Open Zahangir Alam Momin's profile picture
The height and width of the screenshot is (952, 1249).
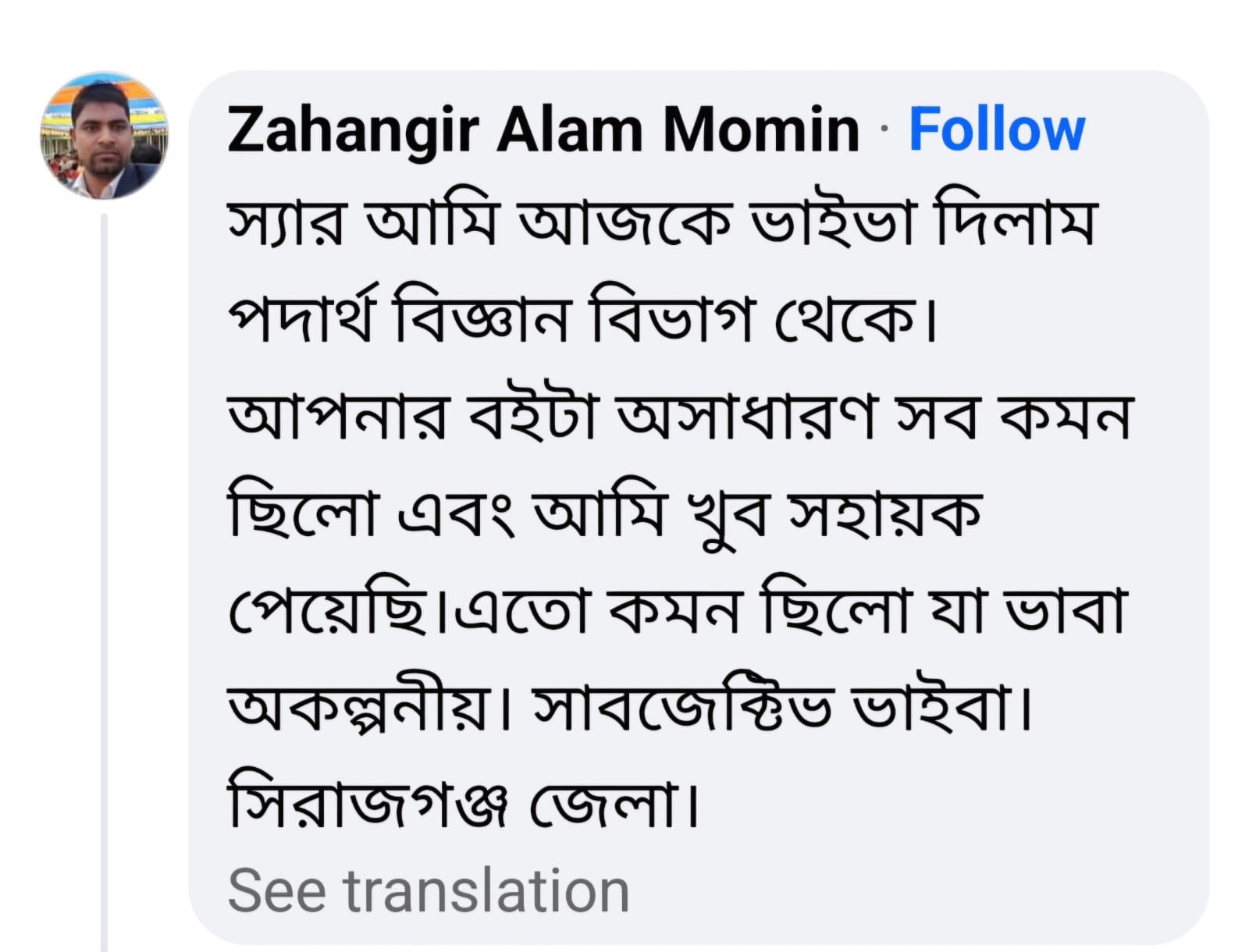pyautogui.click(x=104, y=136)
